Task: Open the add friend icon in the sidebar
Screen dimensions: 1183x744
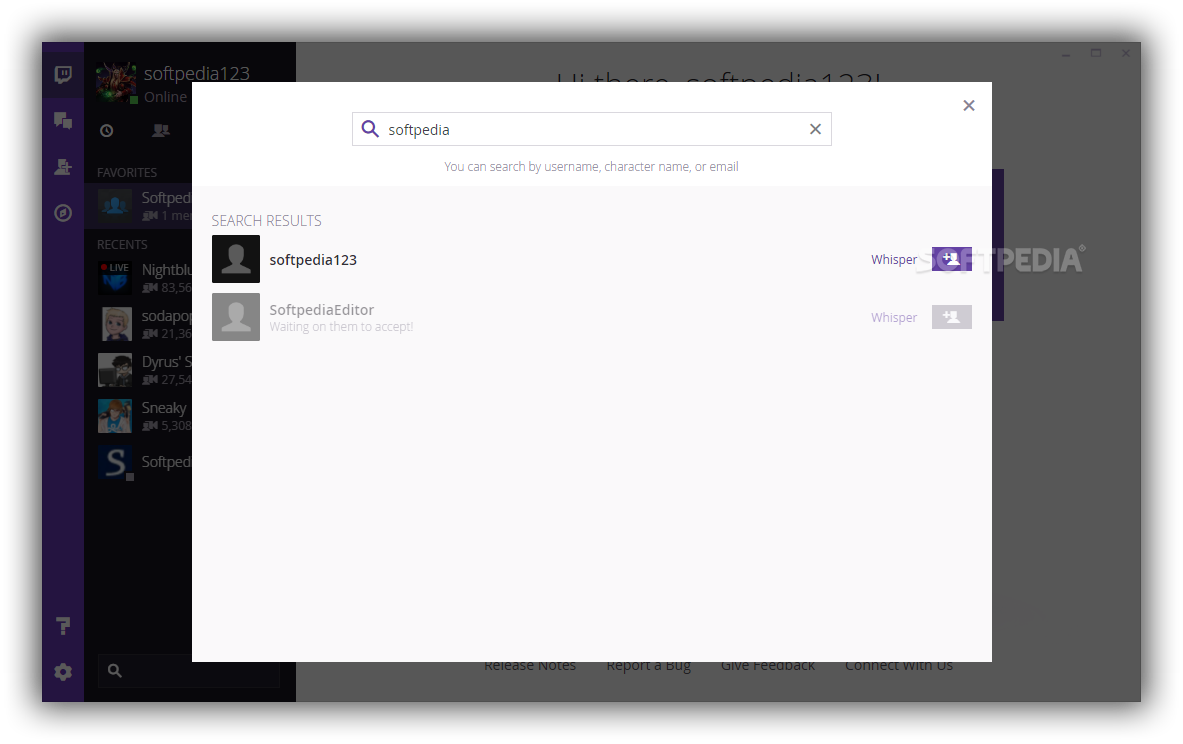Action: point(63,167)
